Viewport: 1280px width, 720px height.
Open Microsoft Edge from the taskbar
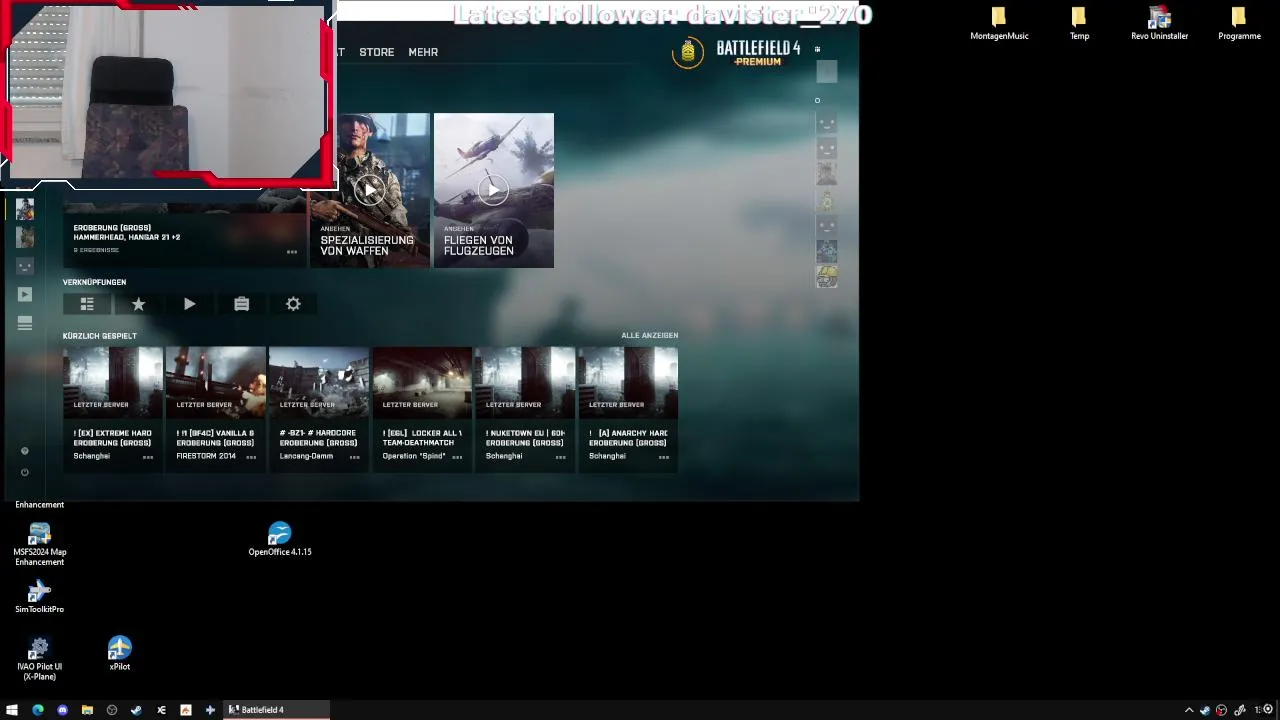[38, 710]
